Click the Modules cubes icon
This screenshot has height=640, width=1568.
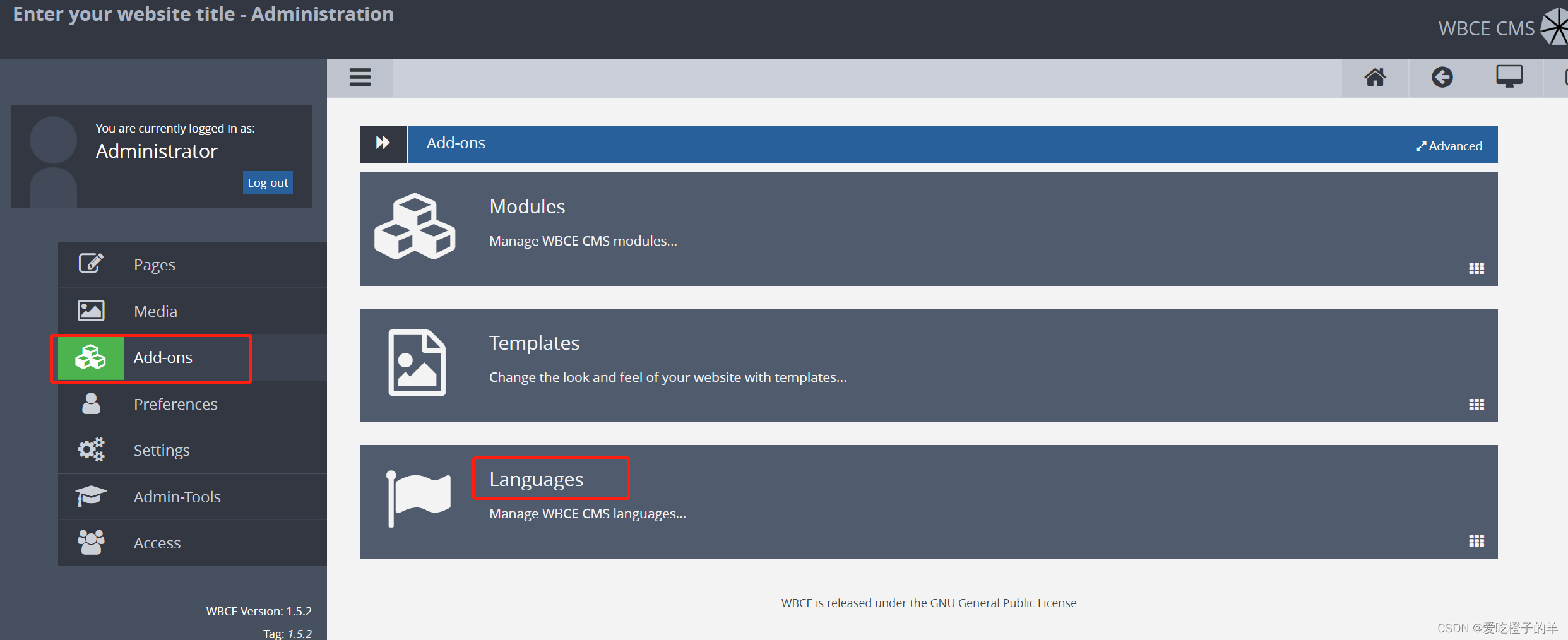[415, 227]
